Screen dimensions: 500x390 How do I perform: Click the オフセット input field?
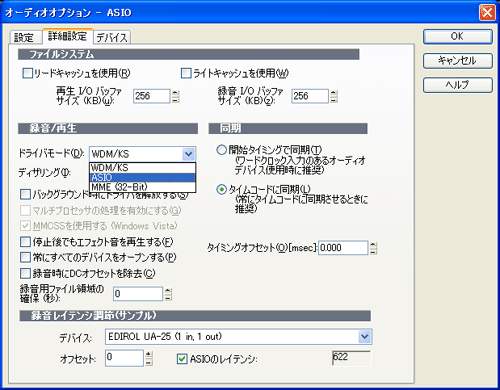click(x=124, y=358)
